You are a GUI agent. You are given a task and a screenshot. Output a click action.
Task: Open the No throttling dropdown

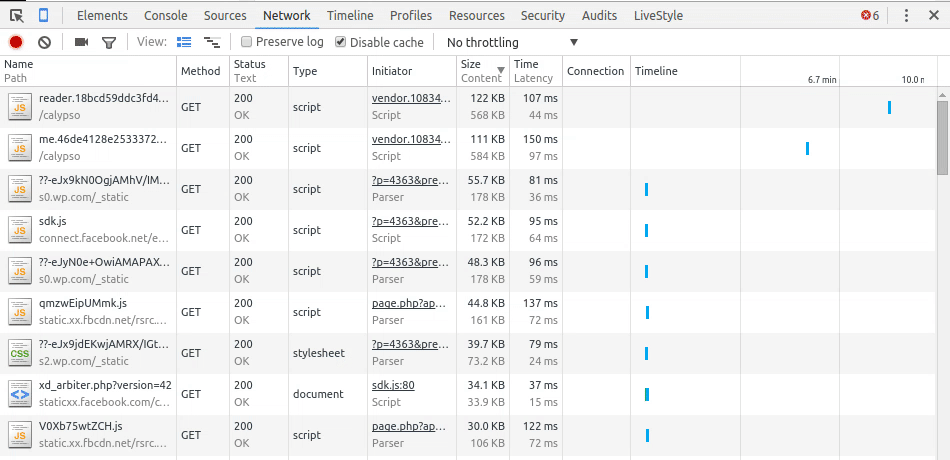tap(512, 42)
